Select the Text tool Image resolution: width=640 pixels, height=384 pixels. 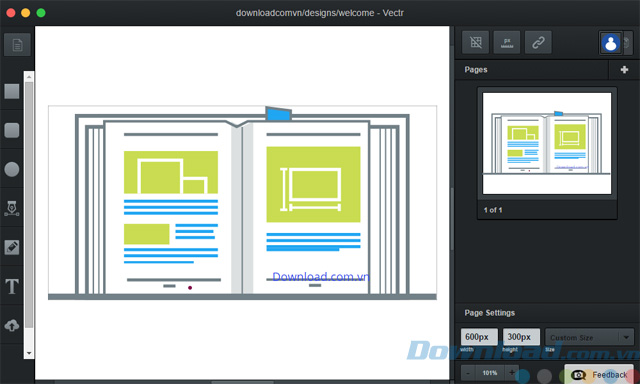point(12,286)
